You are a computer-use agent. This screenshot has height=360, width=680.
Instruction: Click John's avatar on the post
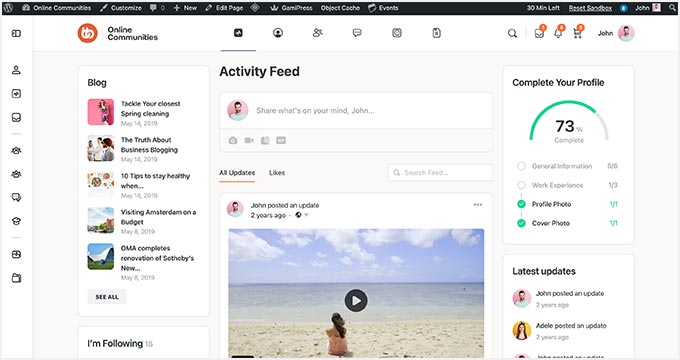(235, 209)
